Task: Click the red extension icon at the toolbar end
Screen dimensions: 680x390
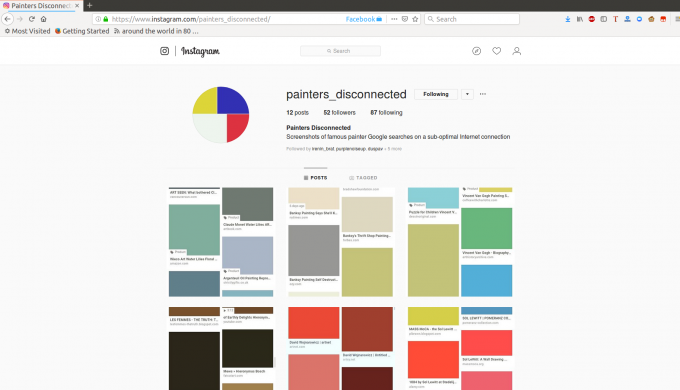Action: 663,19
